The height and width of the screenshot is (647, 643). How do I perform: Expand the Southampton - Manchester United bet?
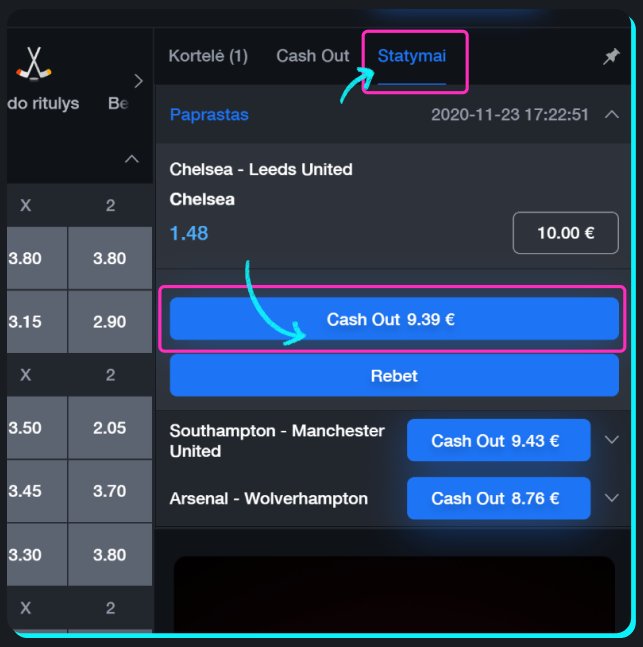pyautogui.click(x=612, y=439)
